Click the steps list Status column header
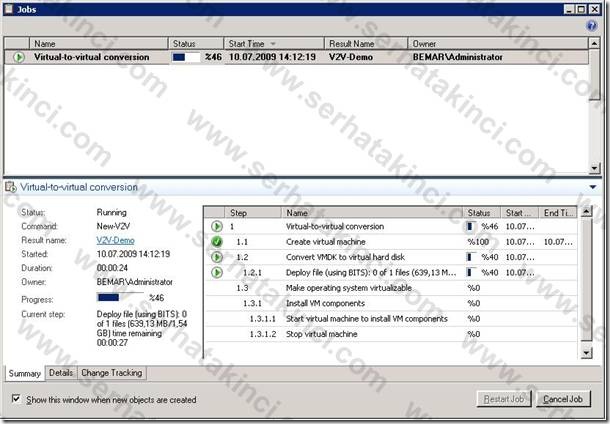This screenshot has width=610, height=424. point(482,213)
